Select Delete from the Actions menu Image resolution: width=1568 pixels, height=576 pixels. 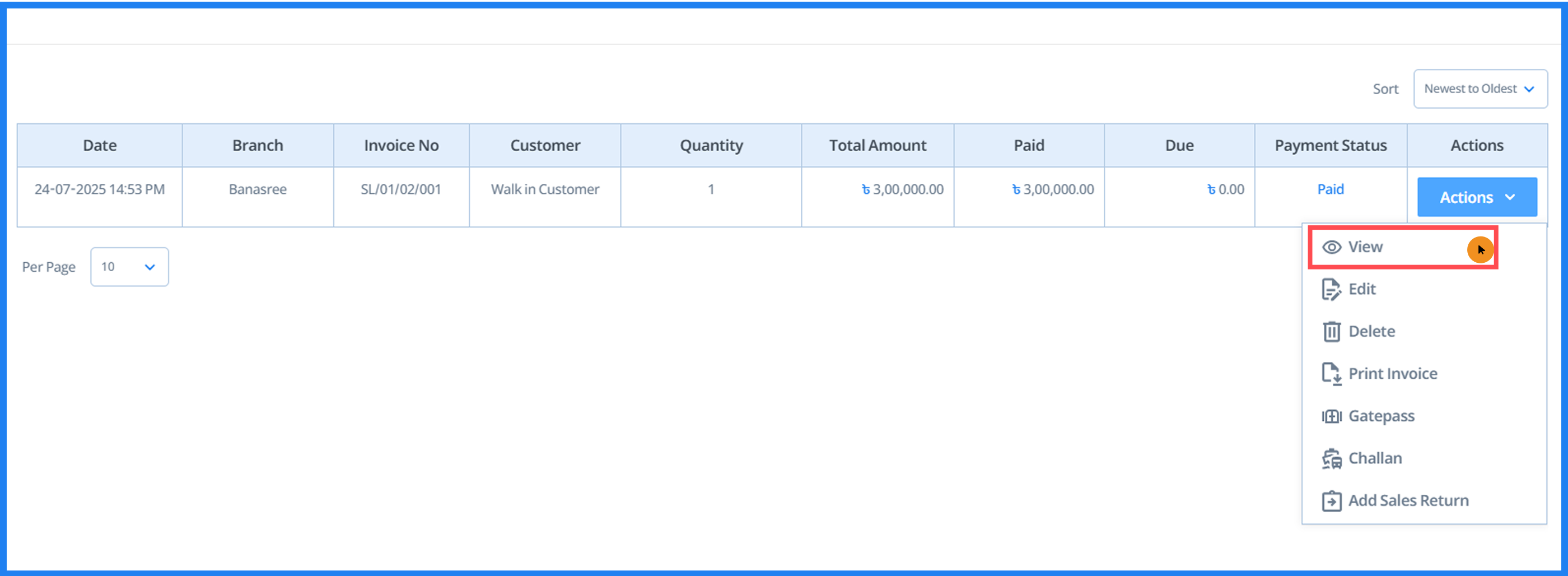pyautogui.click(x=1372, y=331)
